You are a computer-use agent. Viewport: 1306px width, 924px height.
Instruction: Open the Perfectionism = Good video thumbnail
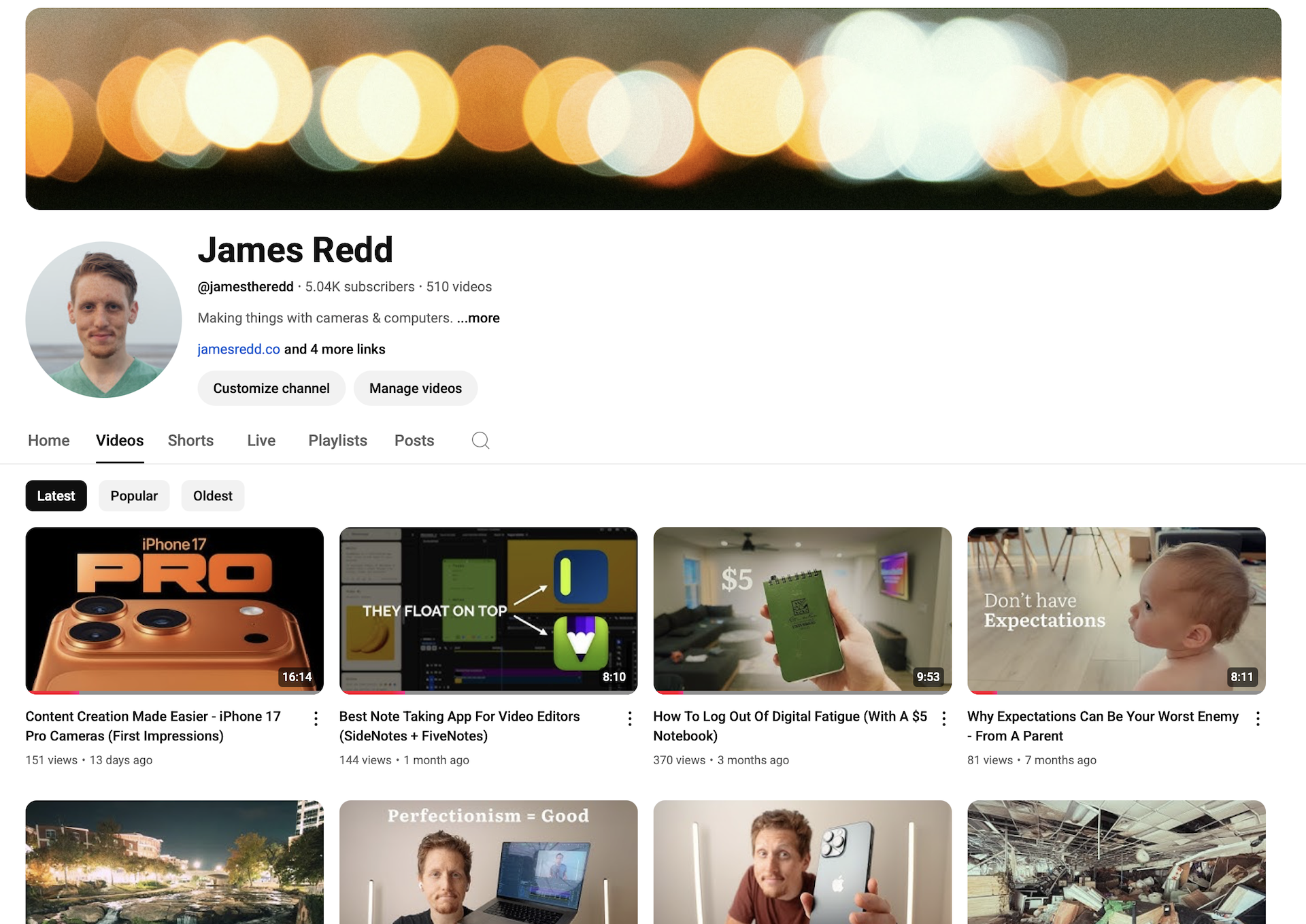(x=488, y=861)
